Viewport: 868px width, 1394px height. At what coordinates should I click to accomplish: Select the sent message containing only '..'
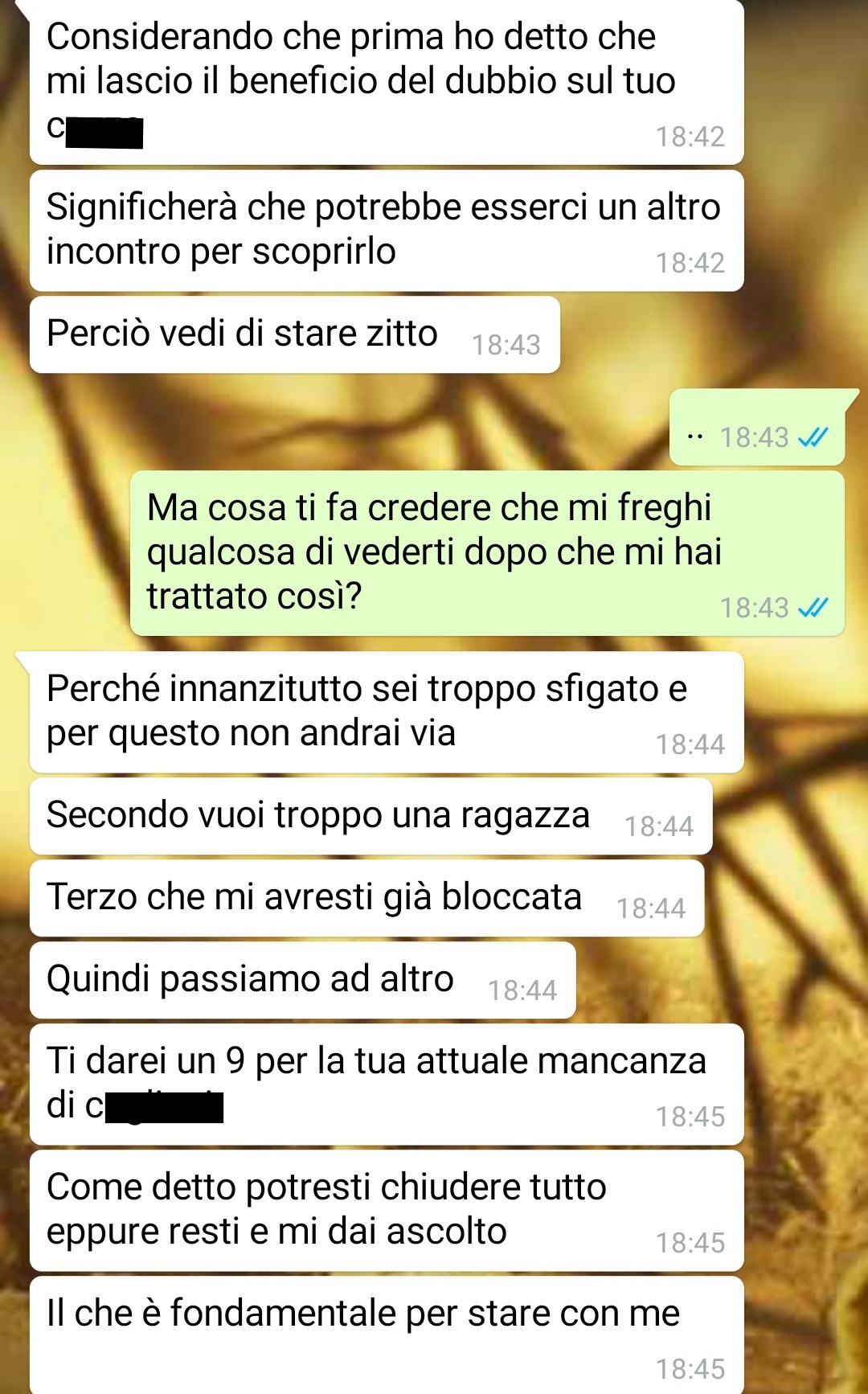[757, 427]
